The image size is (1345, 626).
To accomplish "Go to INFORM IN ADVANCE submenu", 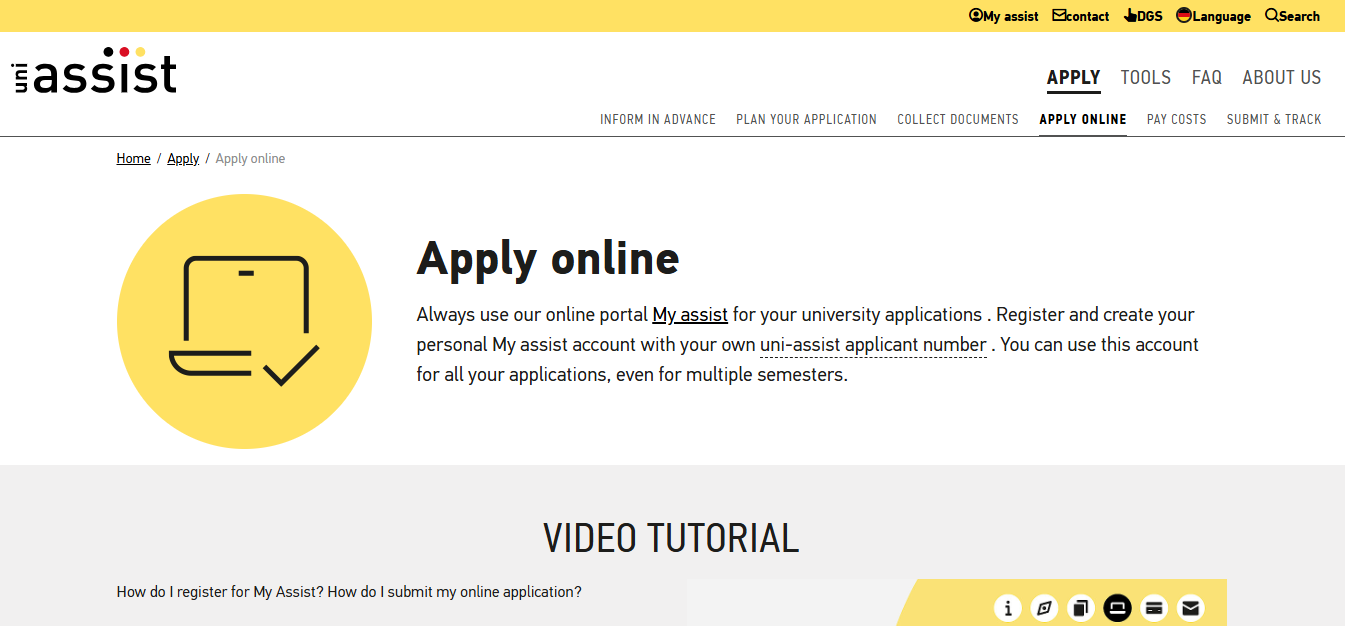I will (658, 119).
